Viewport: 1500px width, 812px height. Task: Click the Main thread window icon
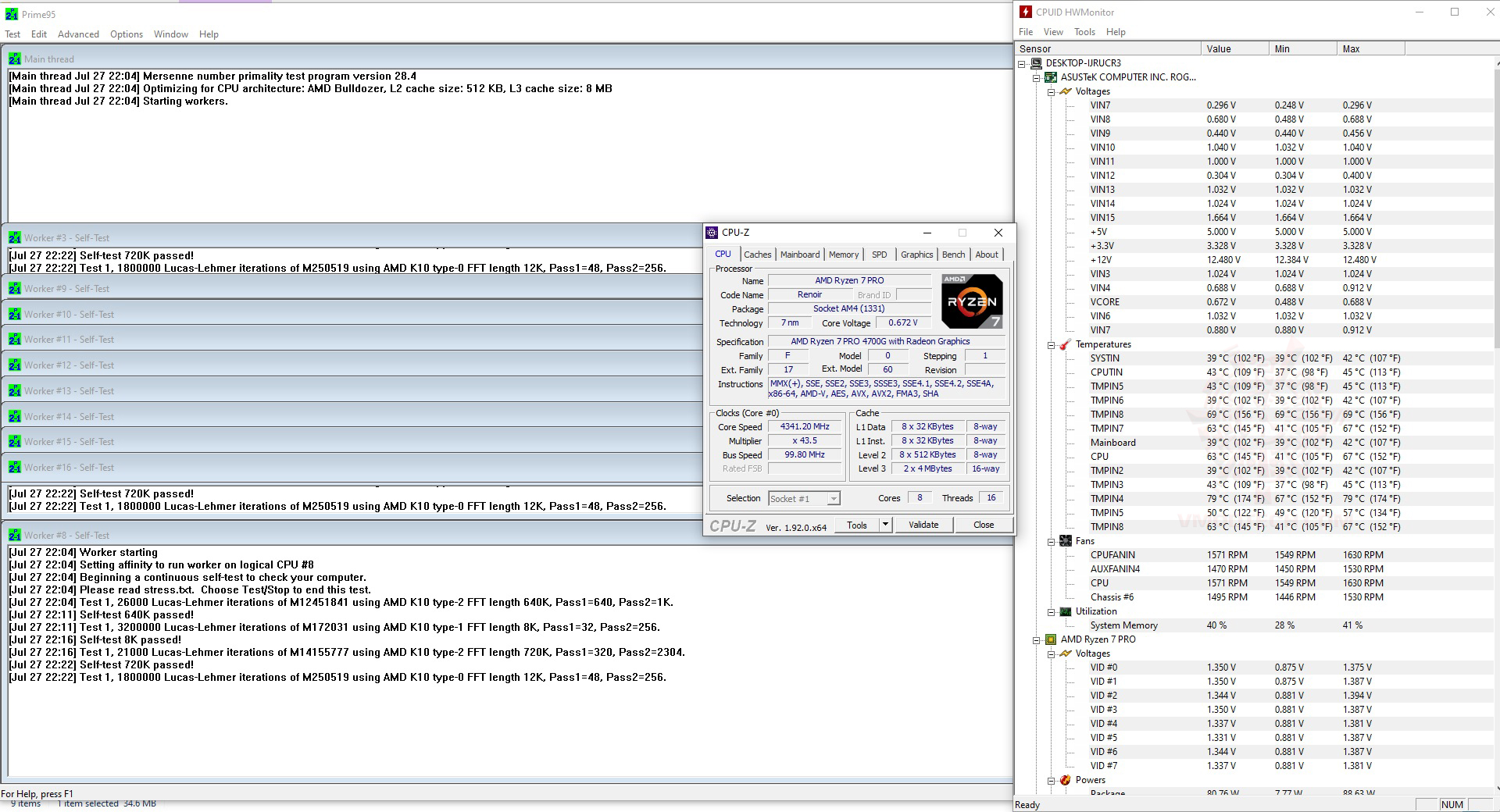15,59
